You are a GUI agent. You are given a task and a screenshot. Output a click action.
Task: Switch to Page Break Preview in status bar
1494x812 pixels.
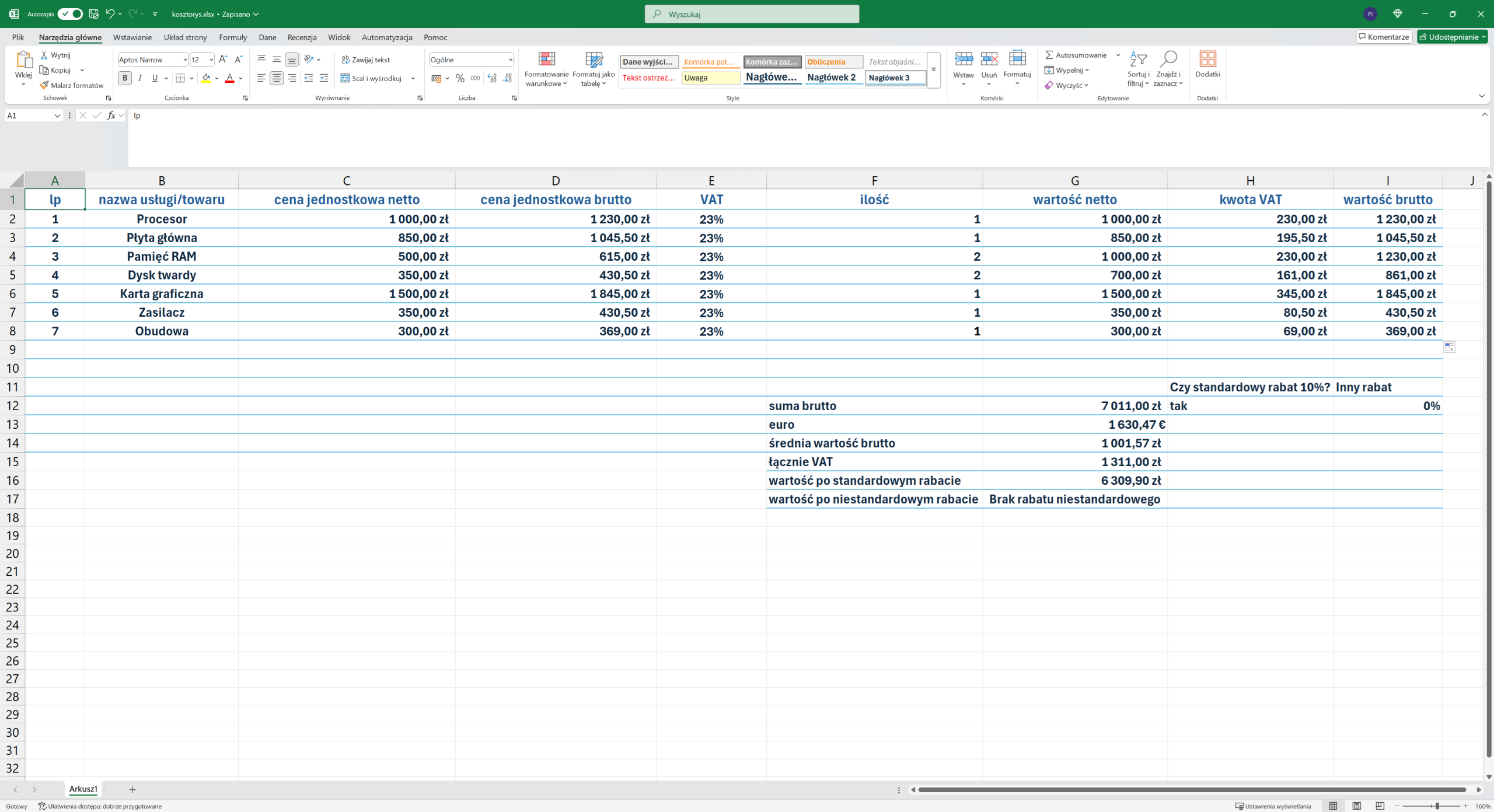[1380, 806]
